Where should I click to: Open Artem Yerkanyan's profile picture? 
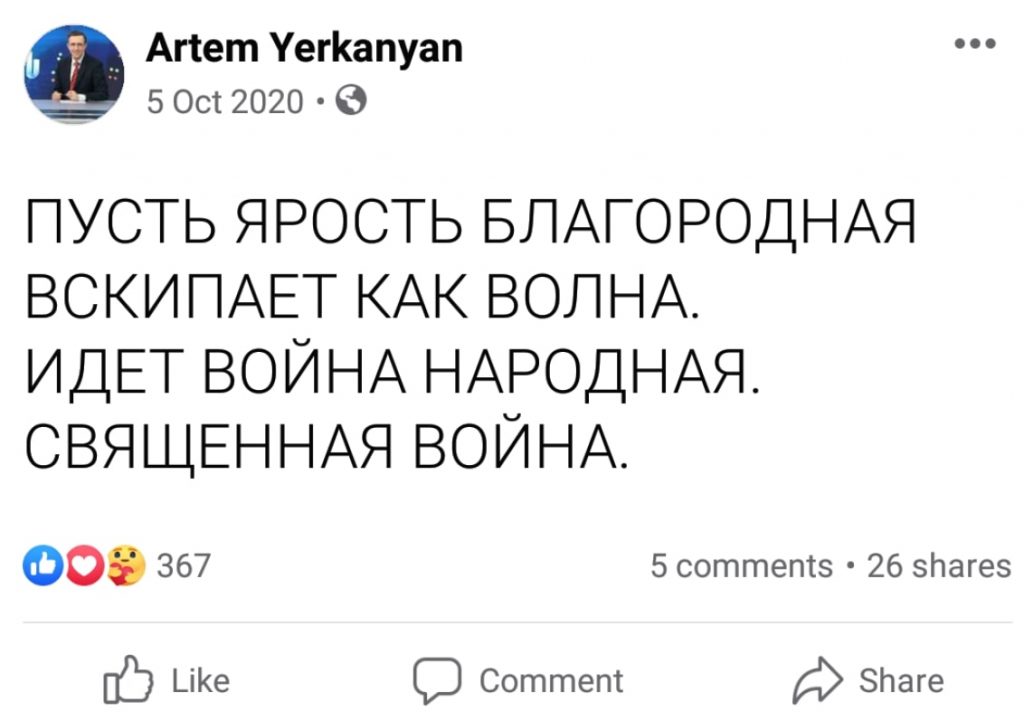point(73,74)
